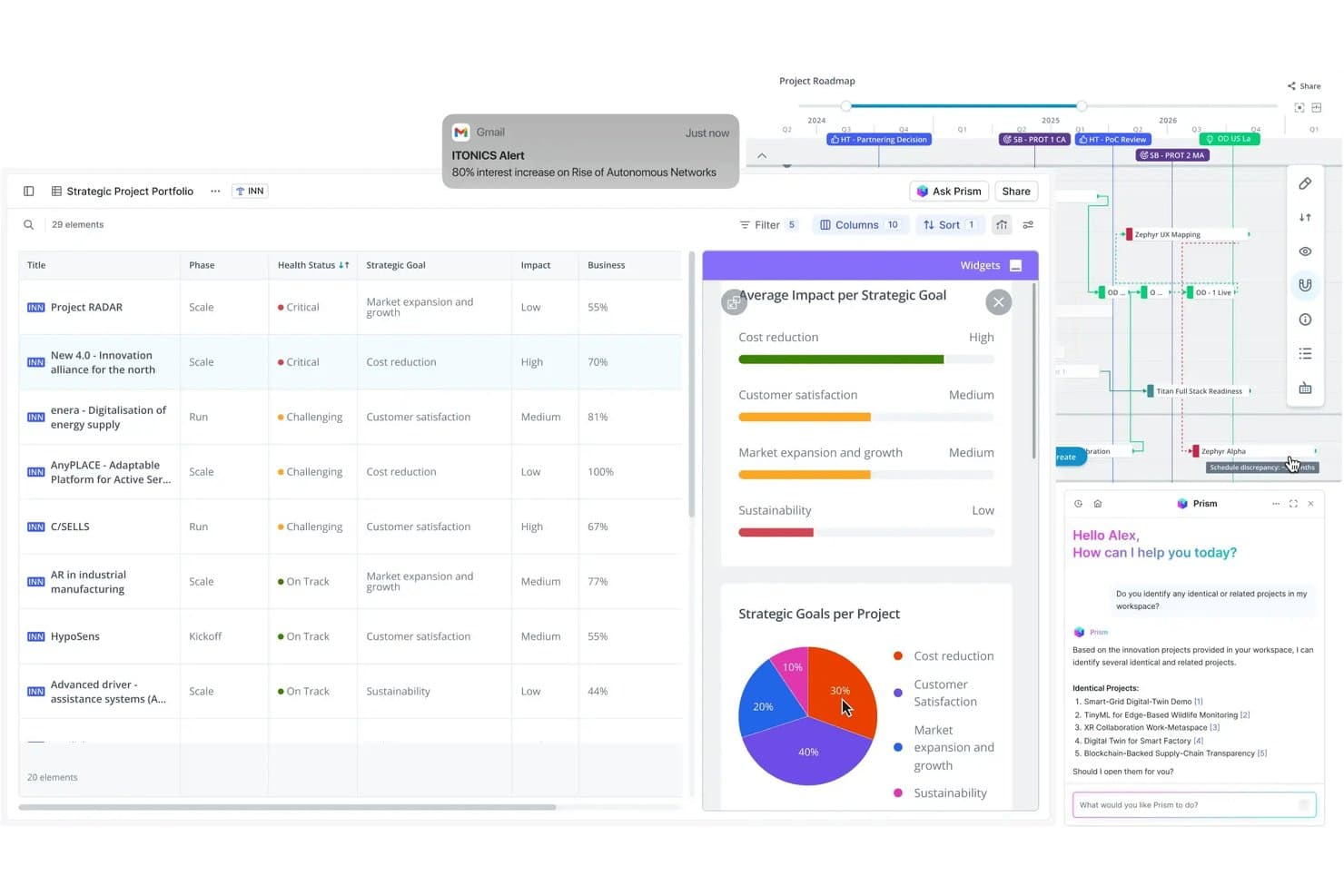Pop out the Average Impact widget icon
The height and width of the screenshot is (896, 1344).
pos(734,302)
